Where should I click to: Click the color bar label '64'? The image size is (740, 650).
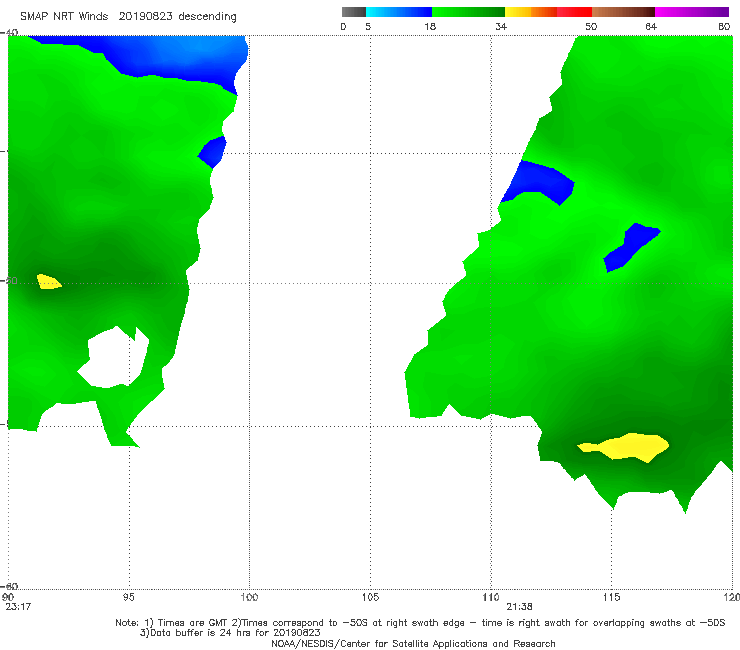point(651,26)
